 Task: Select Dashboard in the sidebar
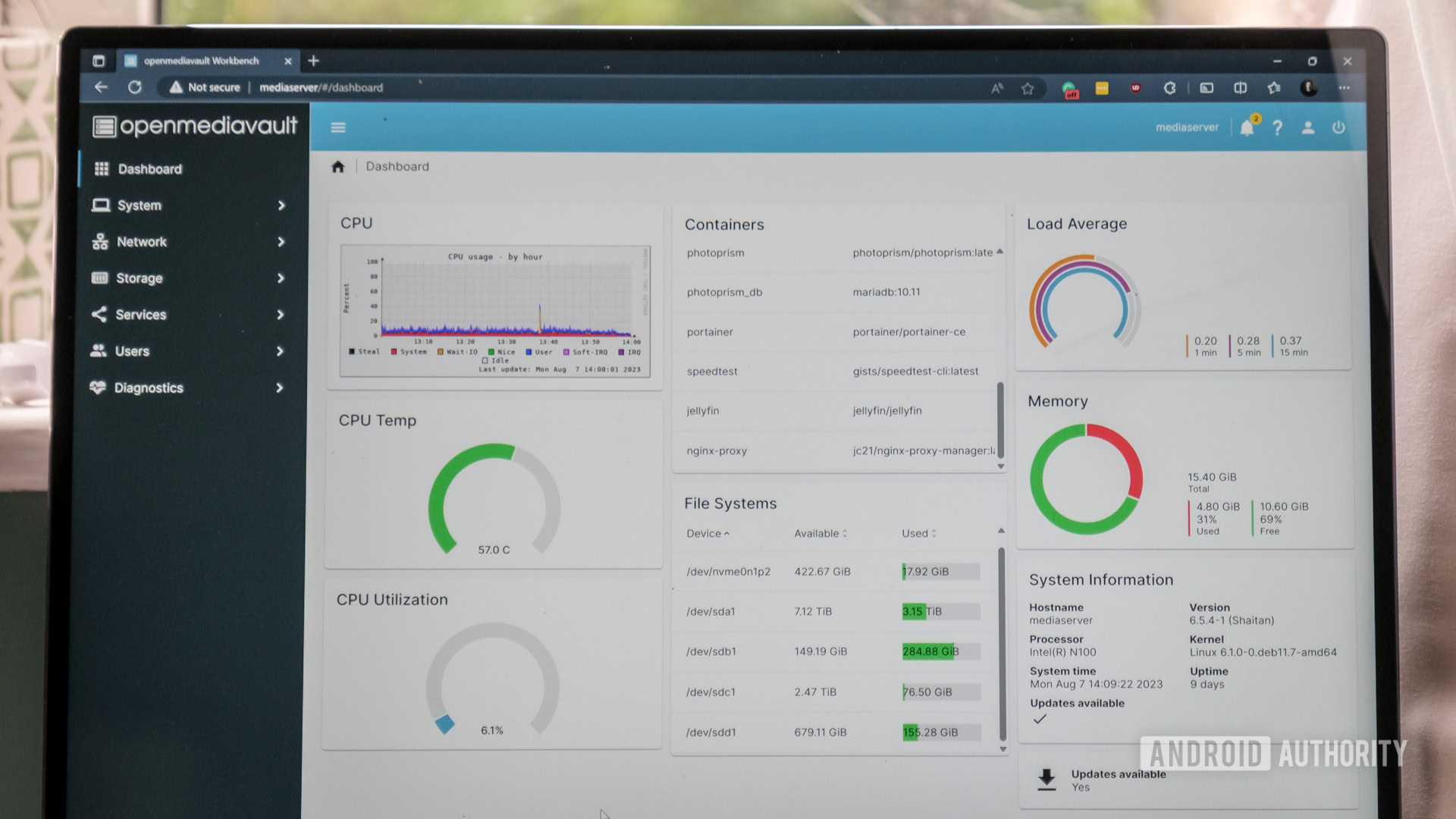149,169
